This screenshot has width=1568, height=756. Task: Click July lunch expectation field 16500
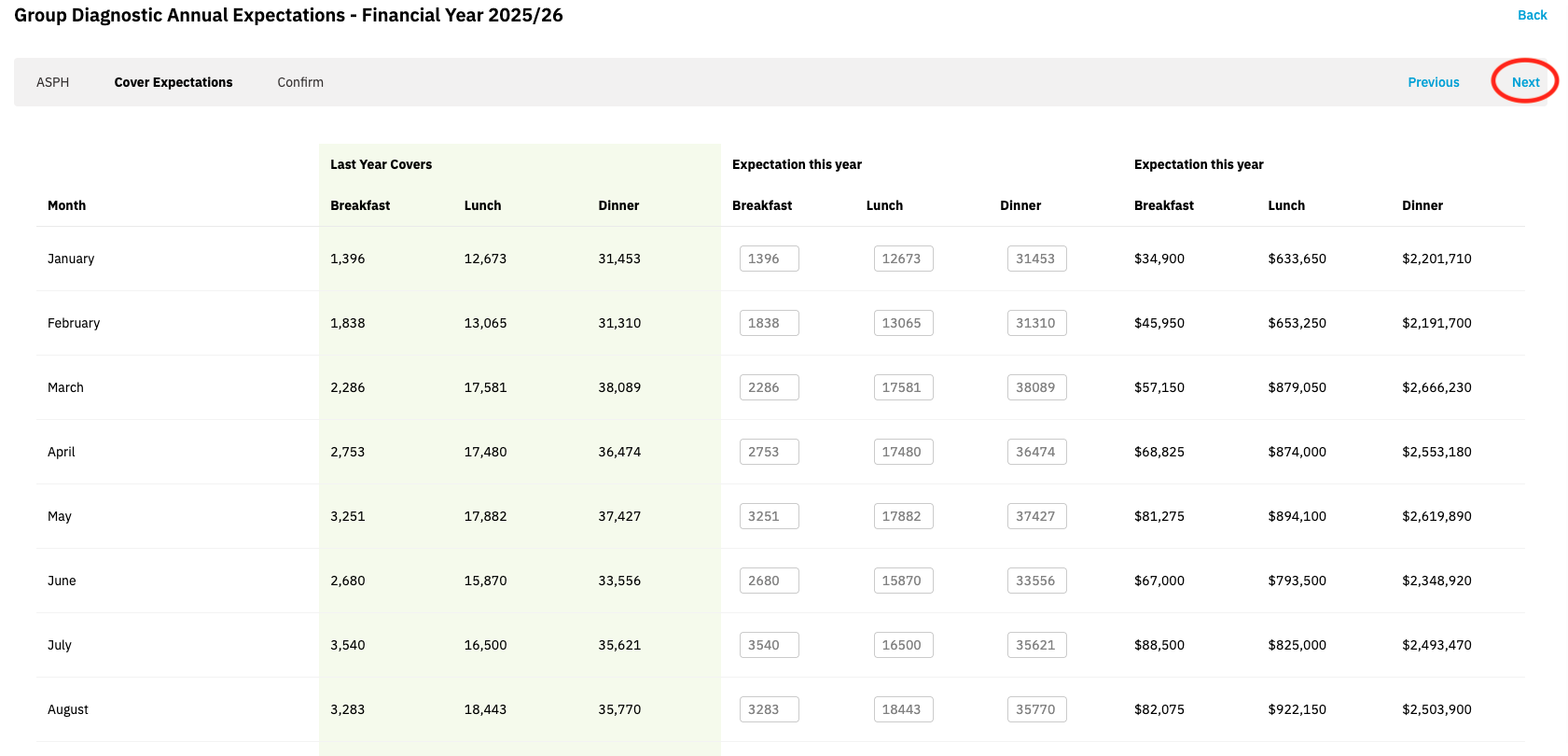pos(903,645)
